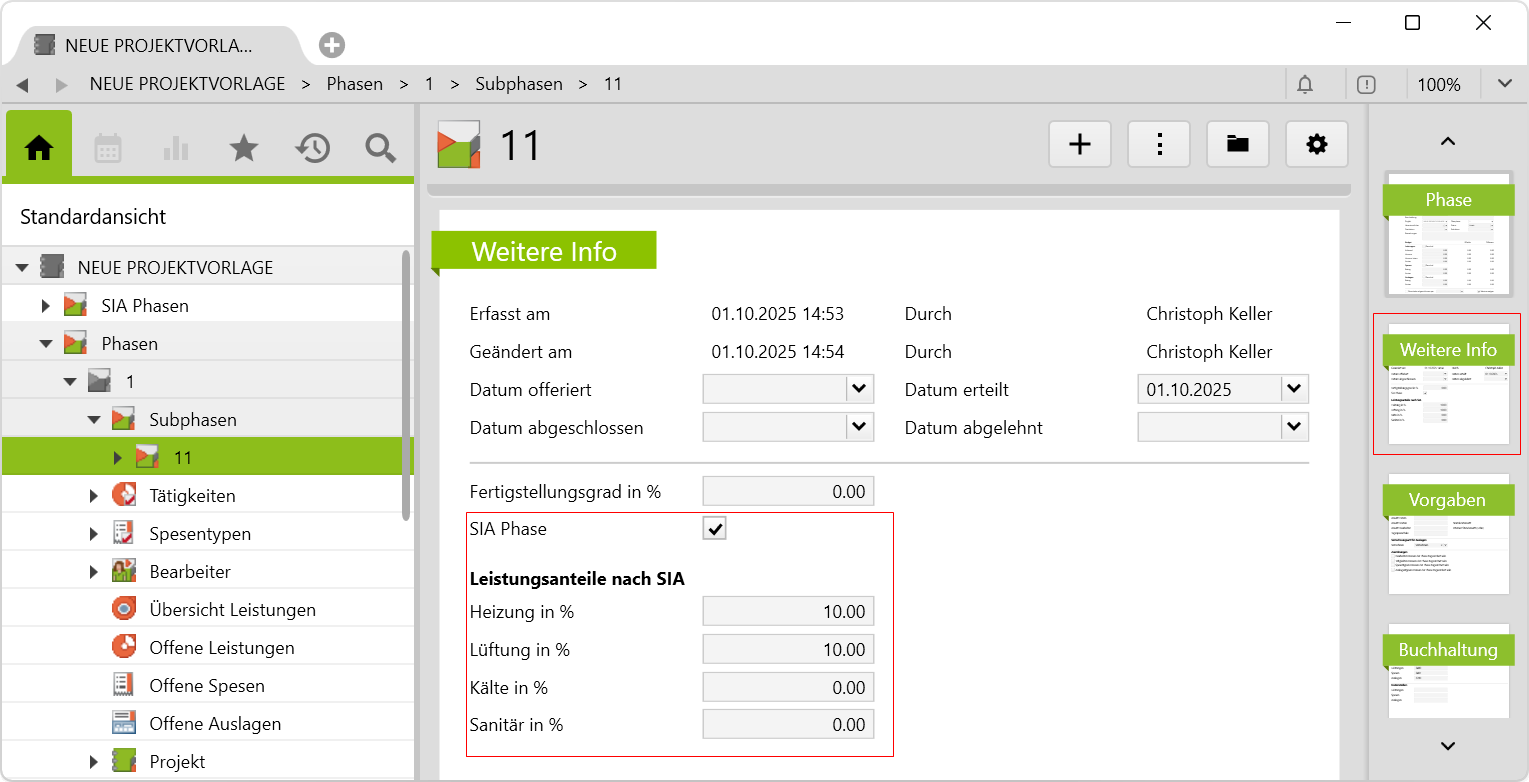Click the plus button to add entry

click(x=1080, y=145)
